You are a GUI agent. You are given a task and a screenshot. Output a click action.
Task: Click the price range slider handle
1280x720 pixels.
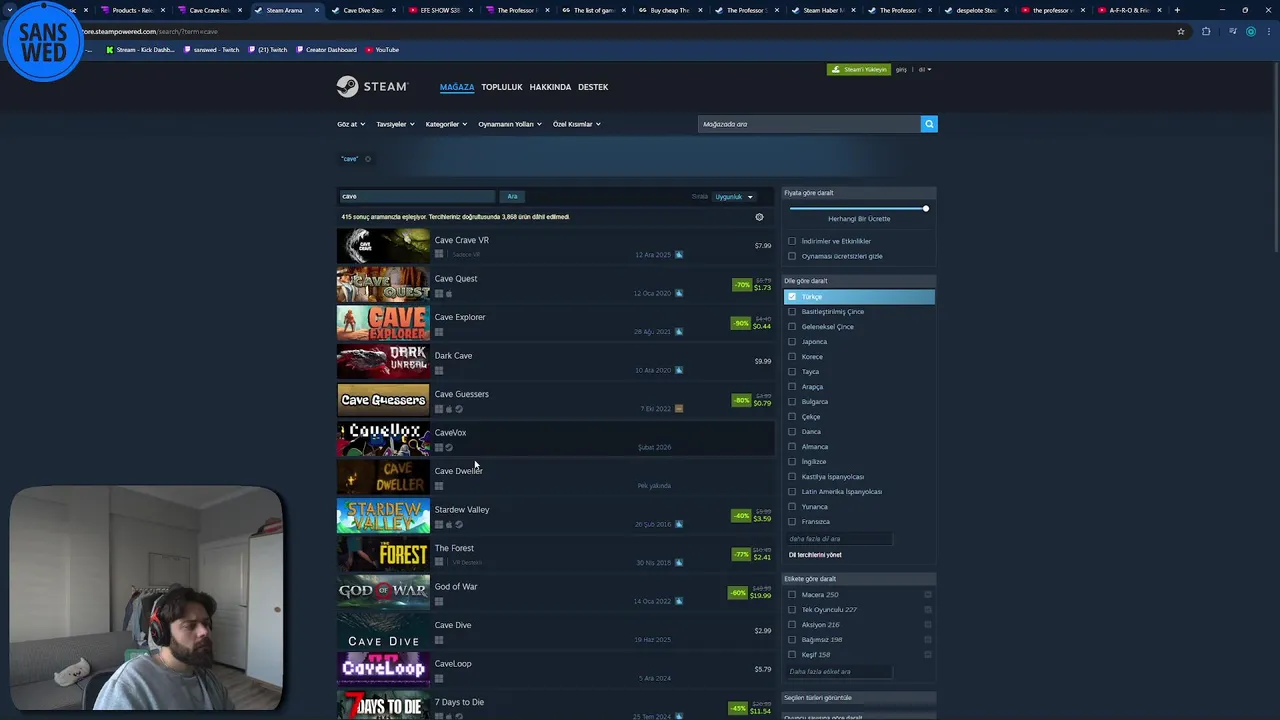926,208
